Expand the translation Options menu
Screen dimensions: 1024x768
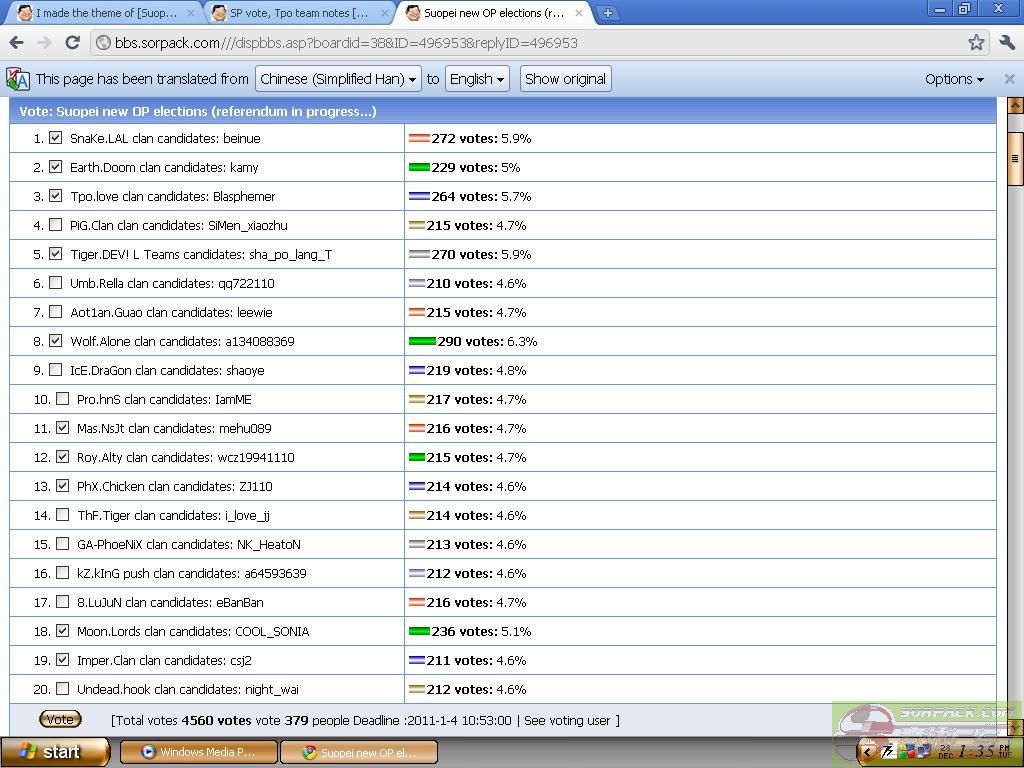(953, 79)
